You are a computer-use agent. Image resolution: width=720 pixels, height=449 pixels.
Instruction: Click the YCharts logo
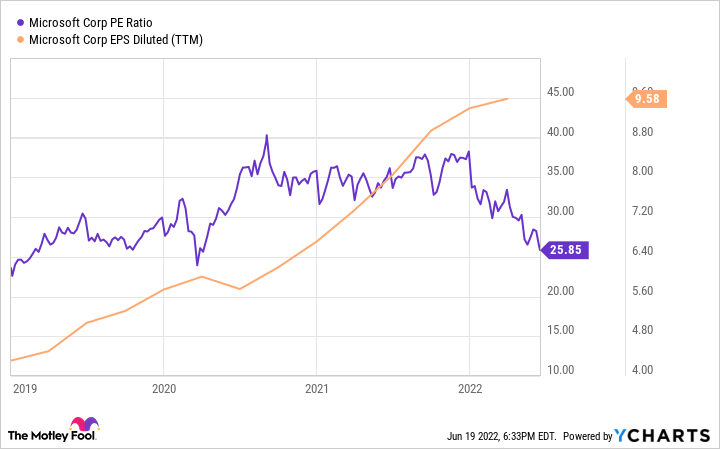pos(662,435)
